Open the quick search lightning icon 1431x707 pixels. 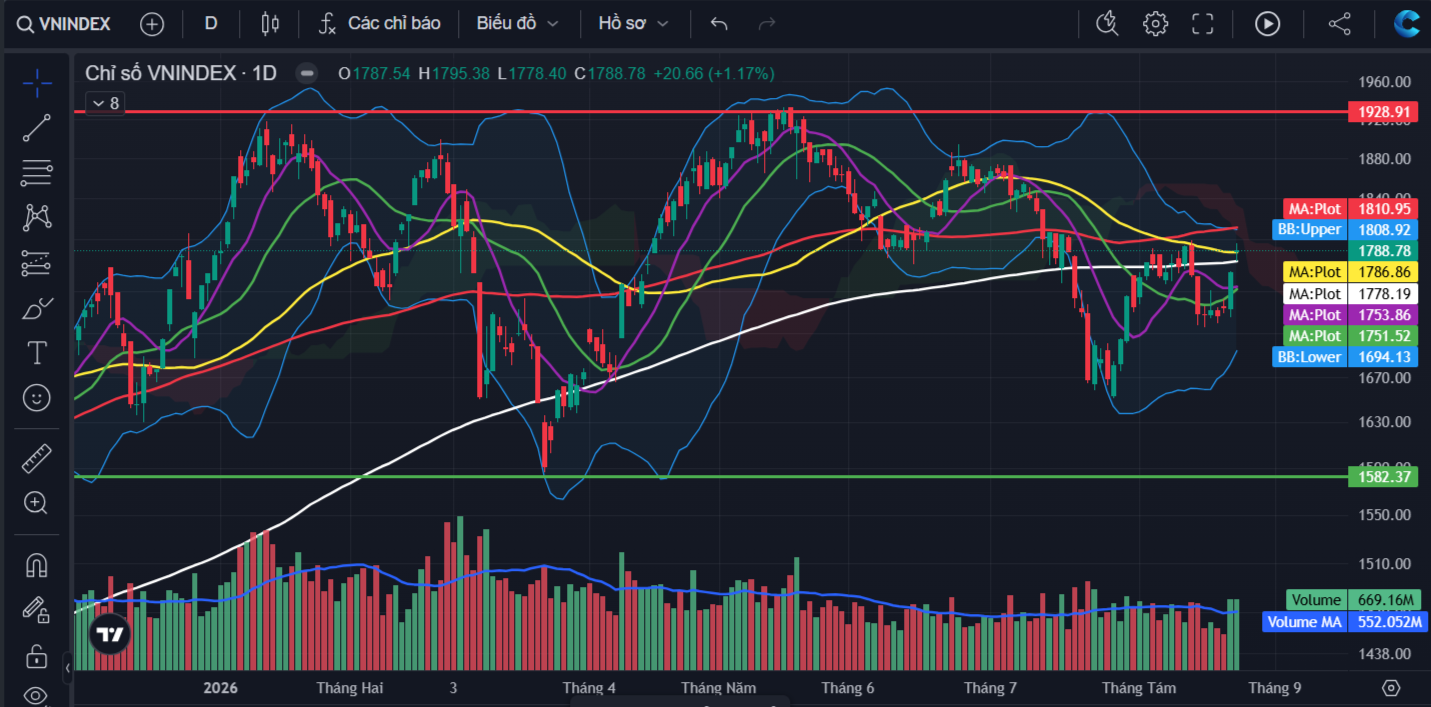tap(1107, 23)
